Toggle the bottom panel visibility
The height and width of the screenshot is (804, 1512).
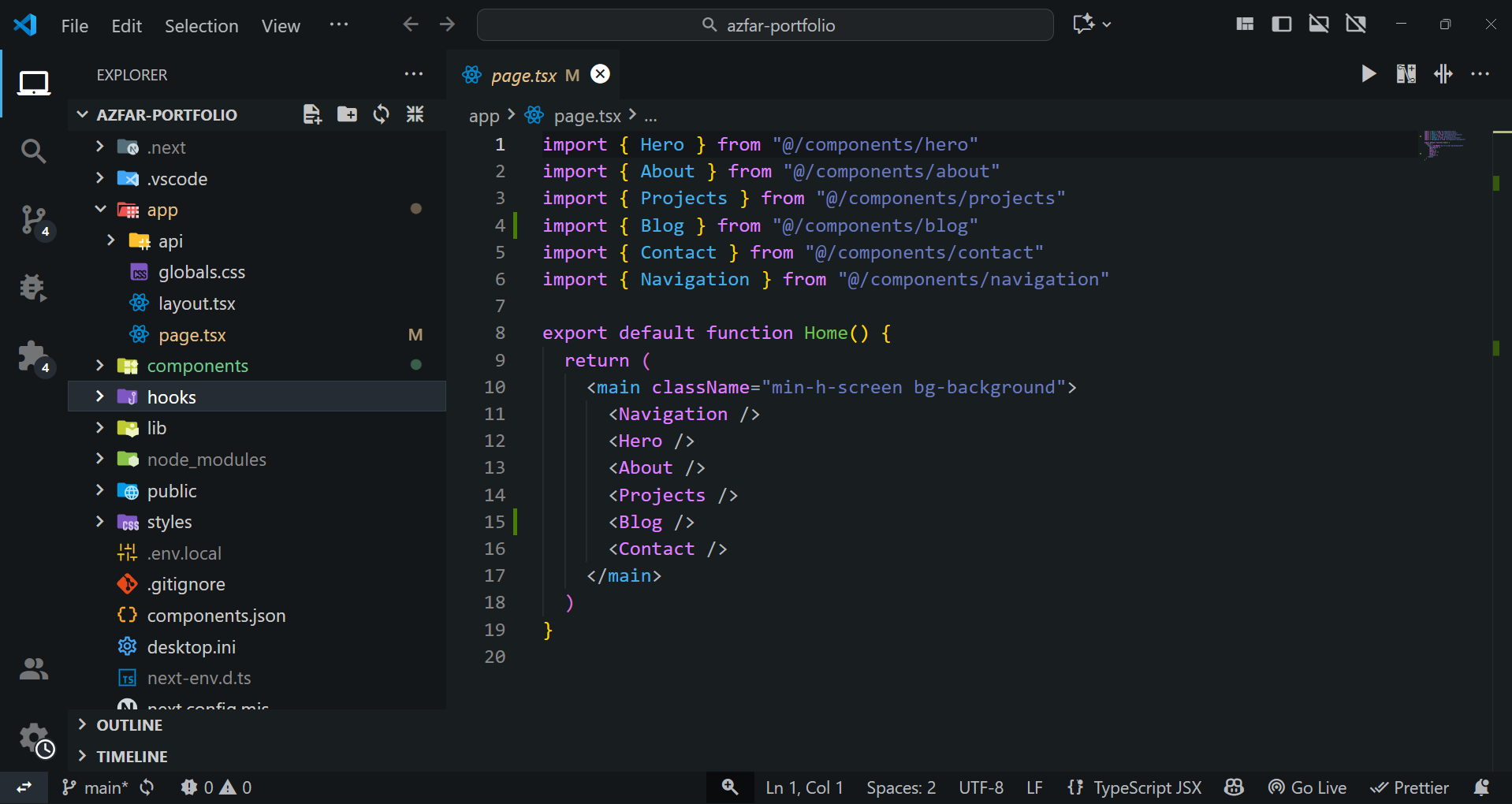click(x=1319, y=24)
